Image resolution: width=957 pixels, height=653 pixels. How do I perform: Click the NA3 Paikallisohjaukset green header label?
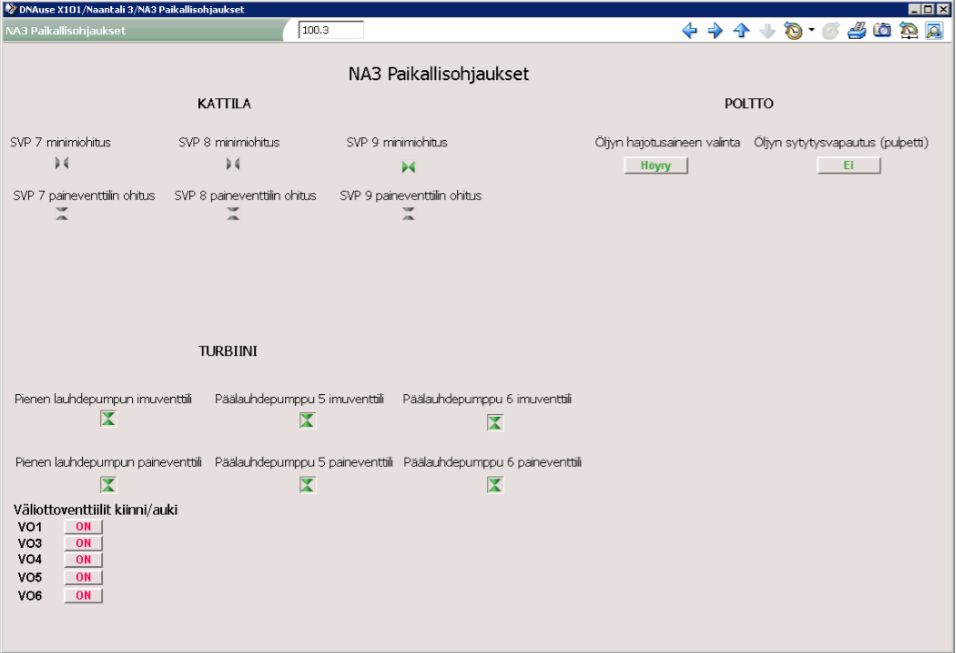click(65, 31)
